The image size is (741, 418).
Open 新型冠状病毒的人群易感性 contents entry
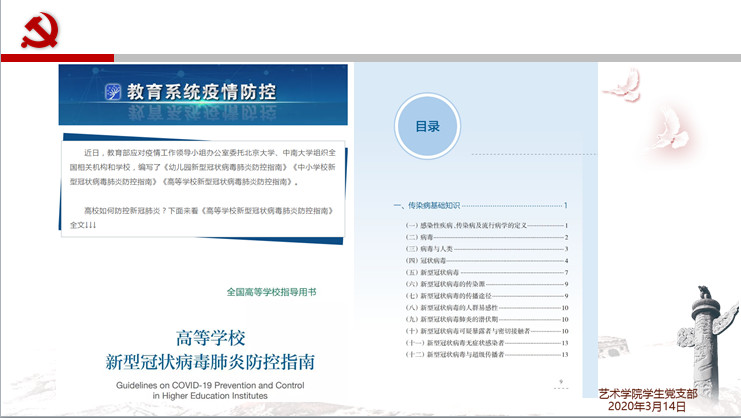pos(458,308)
